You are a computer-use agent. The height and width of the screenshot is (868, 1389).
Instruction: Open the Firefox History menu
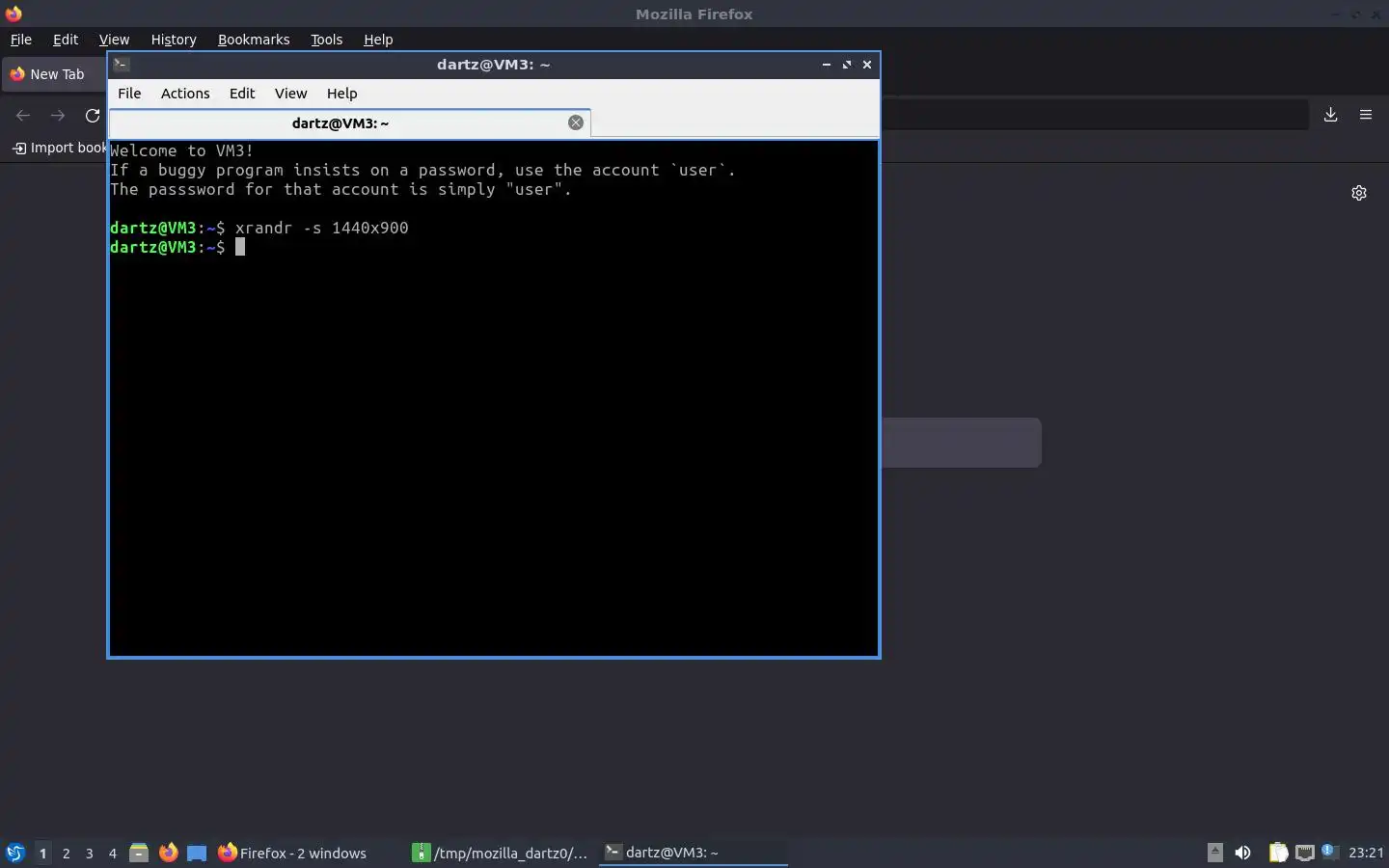pyautogui.click(x=174, y=40)
